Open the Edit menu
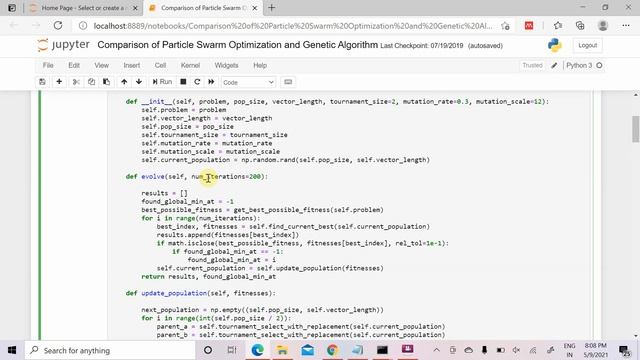Screen dimensions: 640x360 point(74,65)
